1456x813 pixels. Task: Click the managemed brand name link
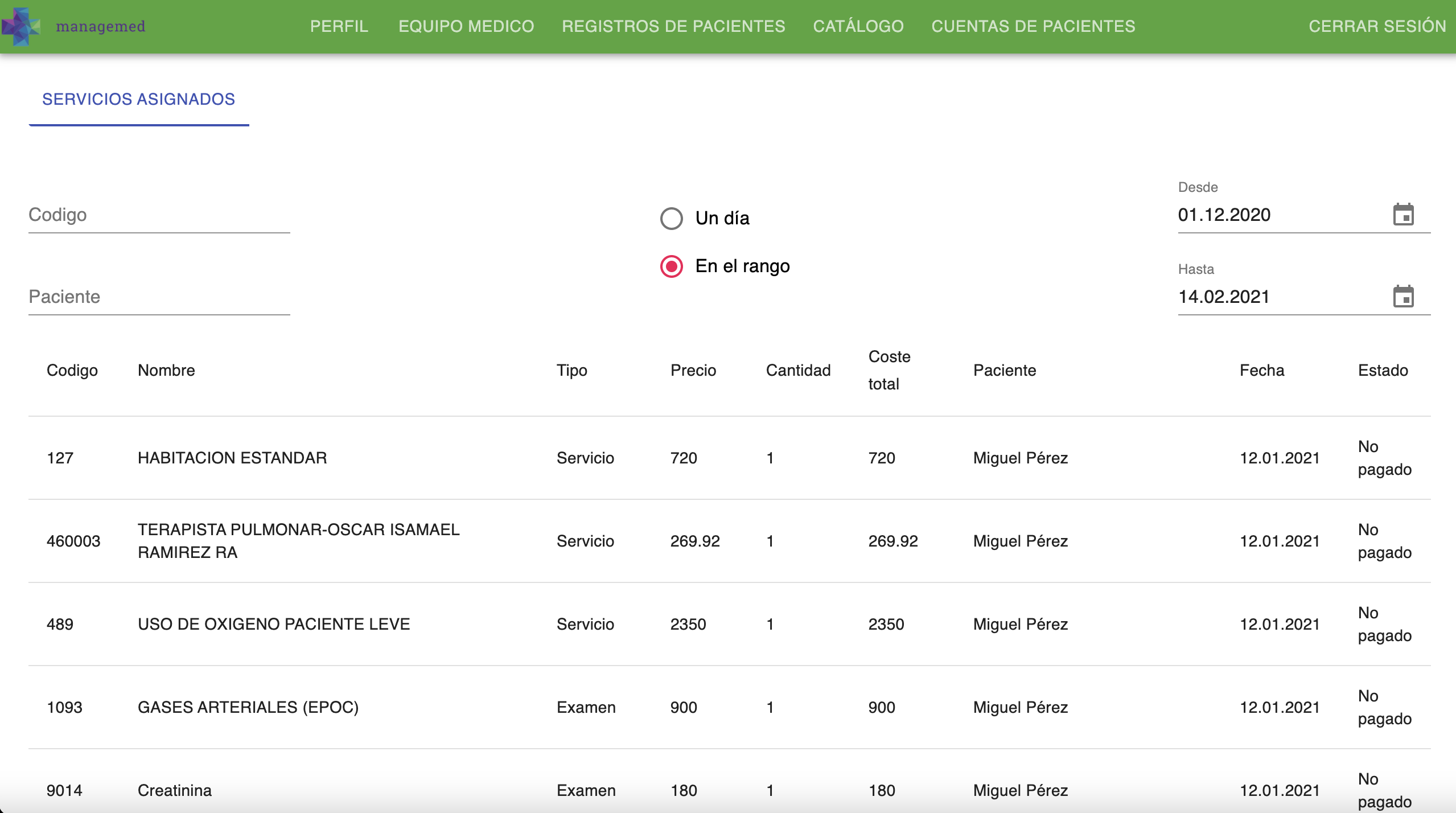(x=100, y=26)
